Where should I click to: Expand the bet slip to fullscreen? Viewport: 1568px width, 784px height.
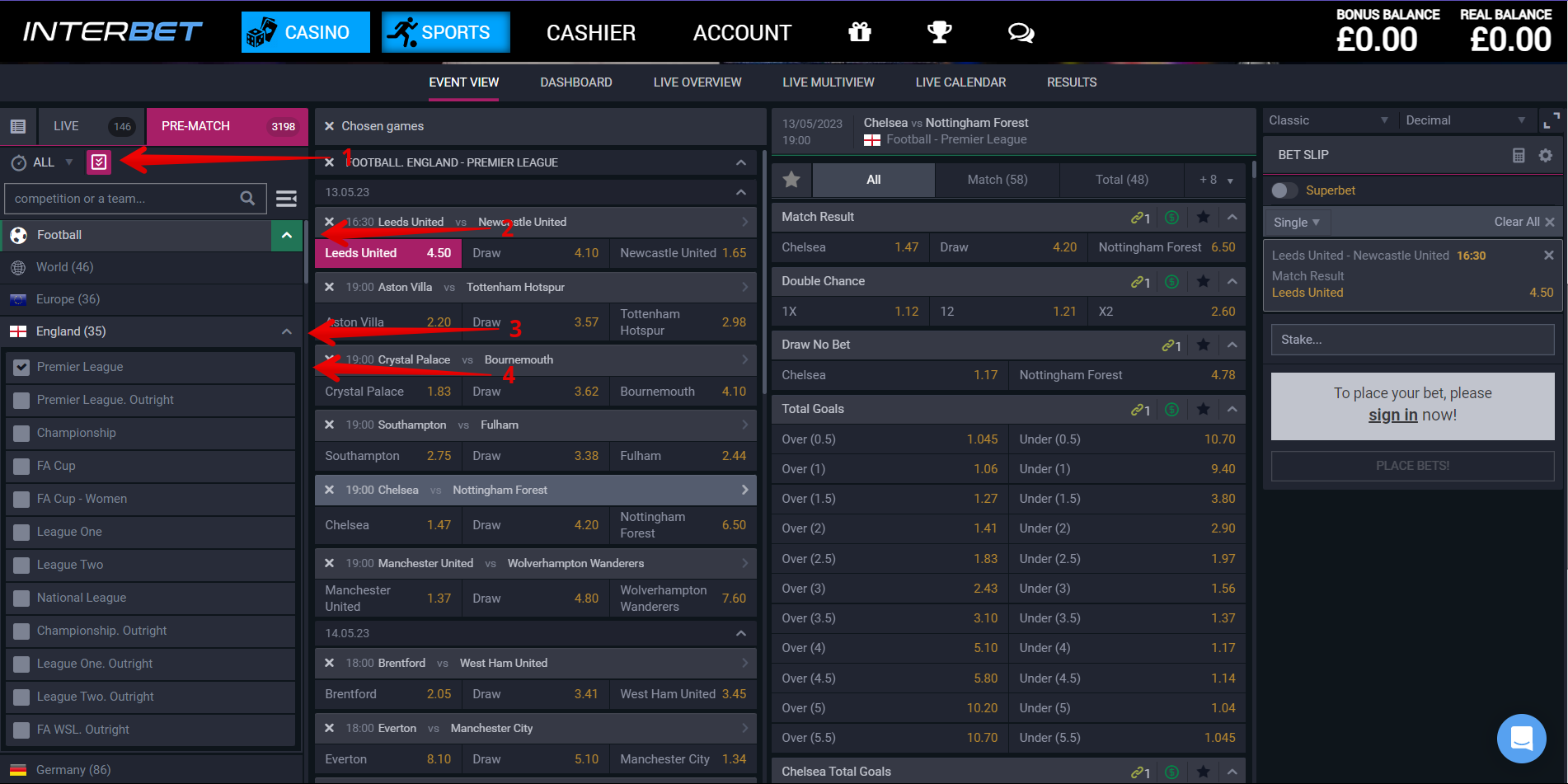(x=1551, y=120)
